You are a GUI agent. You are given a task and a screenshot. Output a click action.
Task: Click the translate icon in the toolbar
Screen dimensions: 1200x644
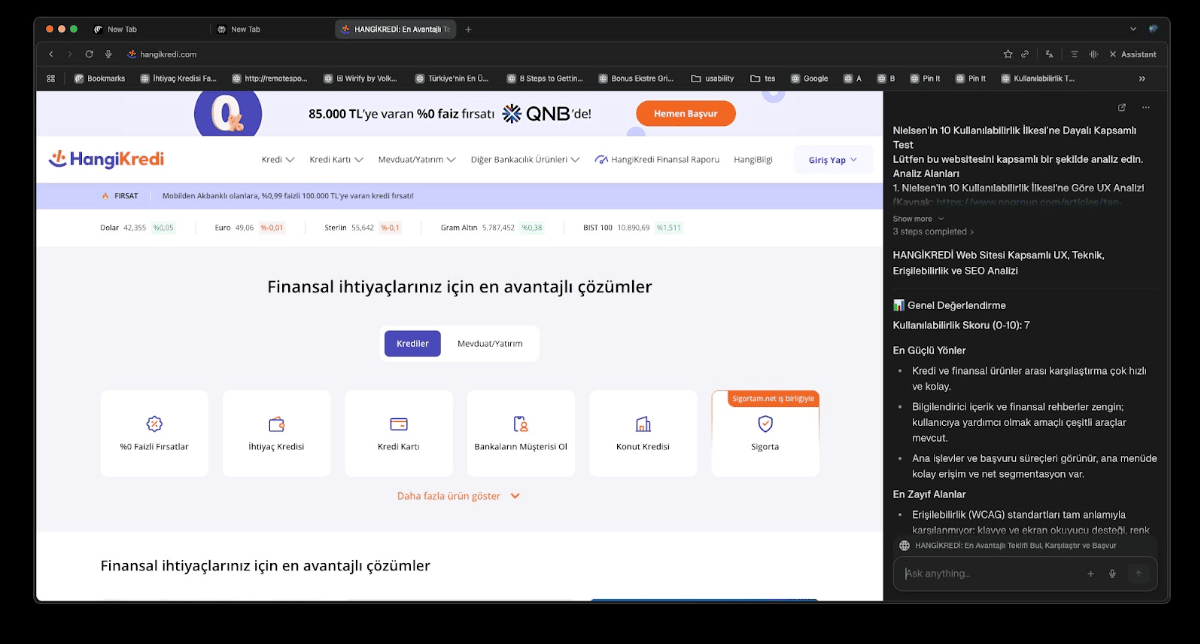pos(1050,54)
